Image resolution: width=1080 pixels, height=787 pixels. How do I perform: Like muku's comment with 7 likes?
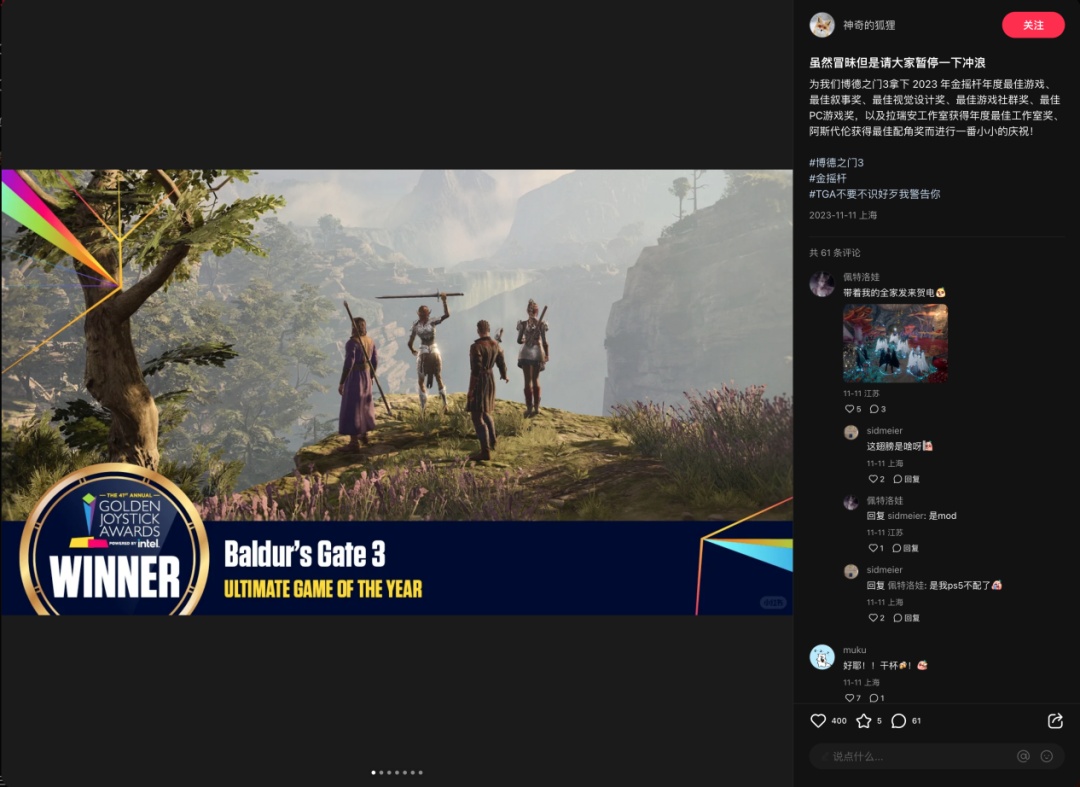[x=853, y=697]
